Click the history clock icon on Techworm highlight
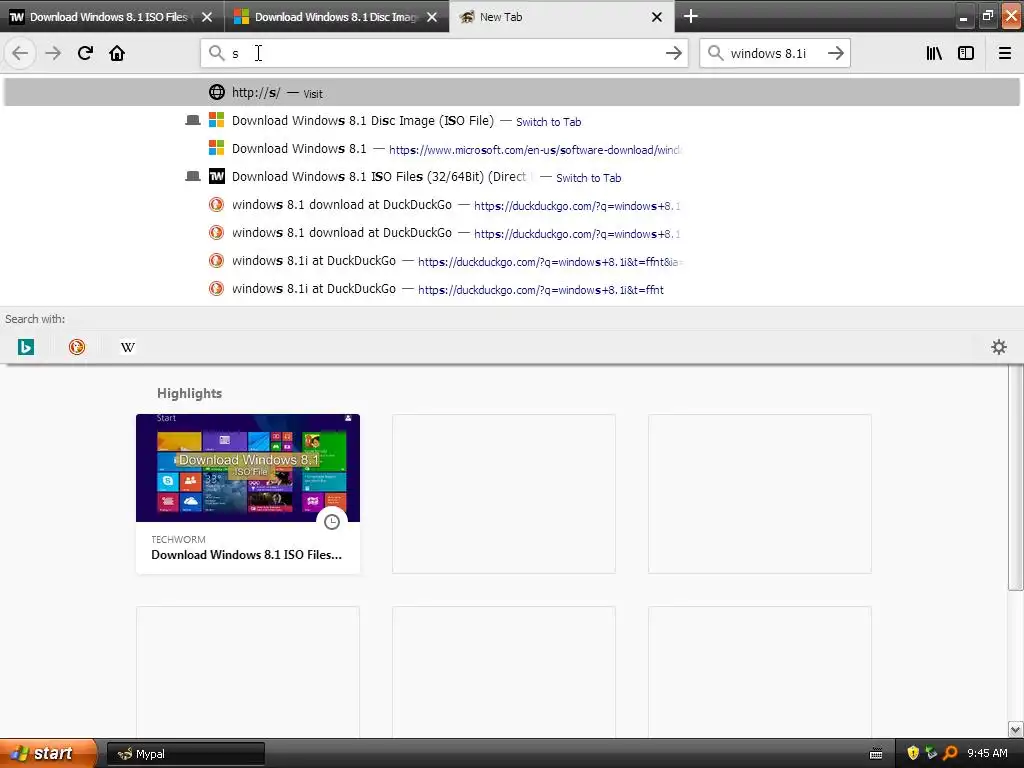 pyautogui.click(x=332, y=522)
